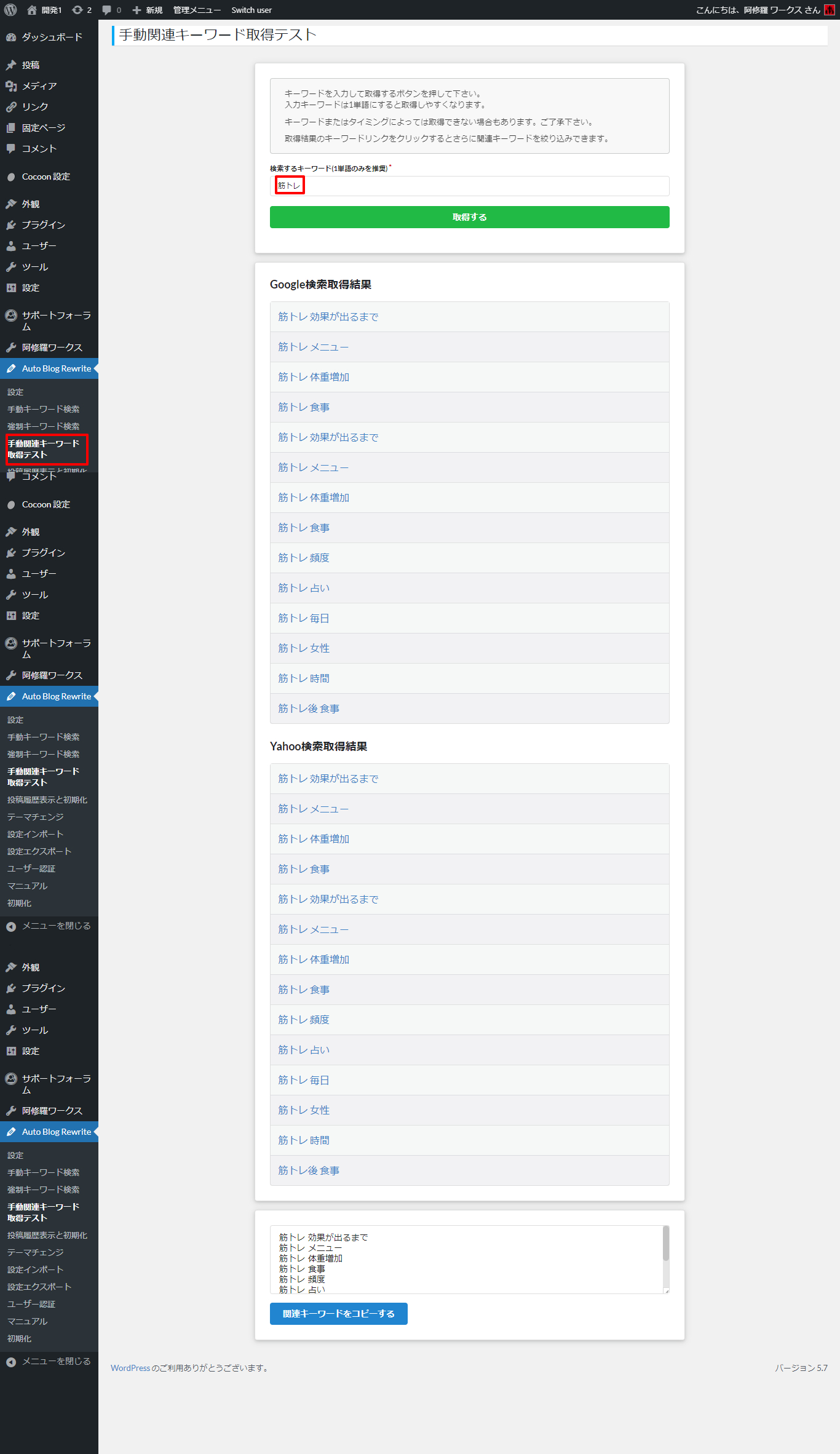Open 筋トレ 頻度 in Google results
Screen dimensions: 840x1454
point(304,558)
